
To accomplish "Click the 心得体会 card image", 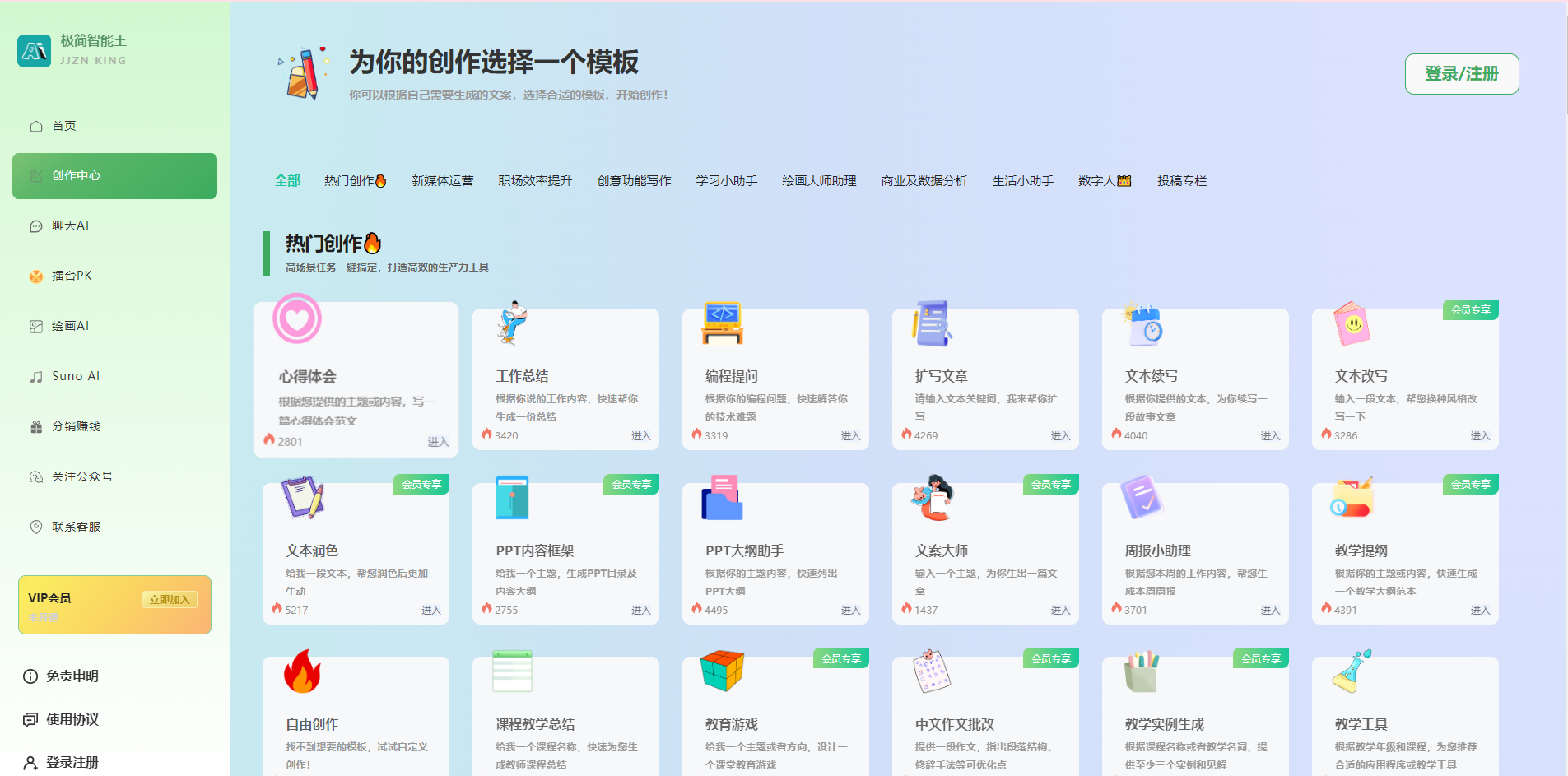I will coord(299,321).
